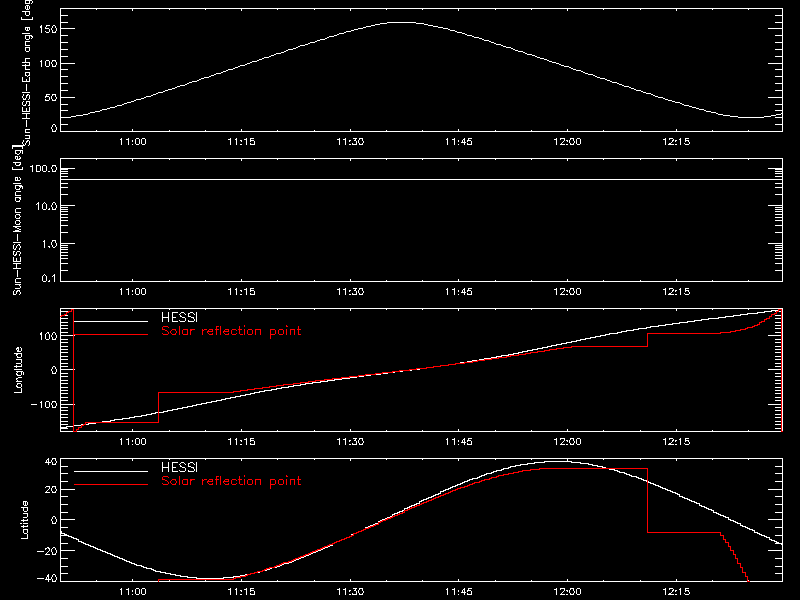Click 11:15 time label under Latitude plot
Viewport: 800px width, 600px height.
click(x=241, y=592)
